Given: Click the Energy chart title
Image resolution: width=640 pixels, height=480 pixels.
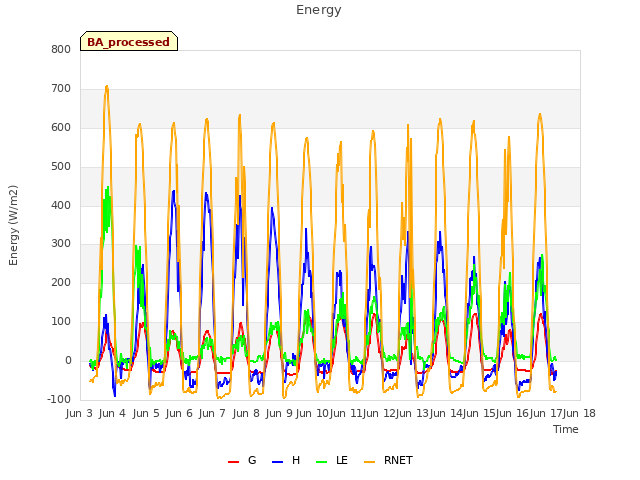Looking at the screenshot, I should (x=319, y=10).
